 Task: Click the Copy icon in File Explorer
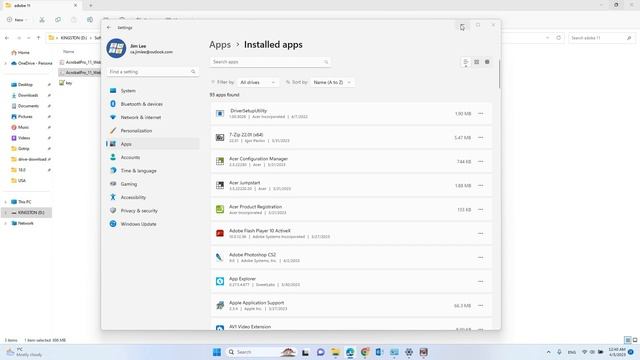[x=58, y=20]
